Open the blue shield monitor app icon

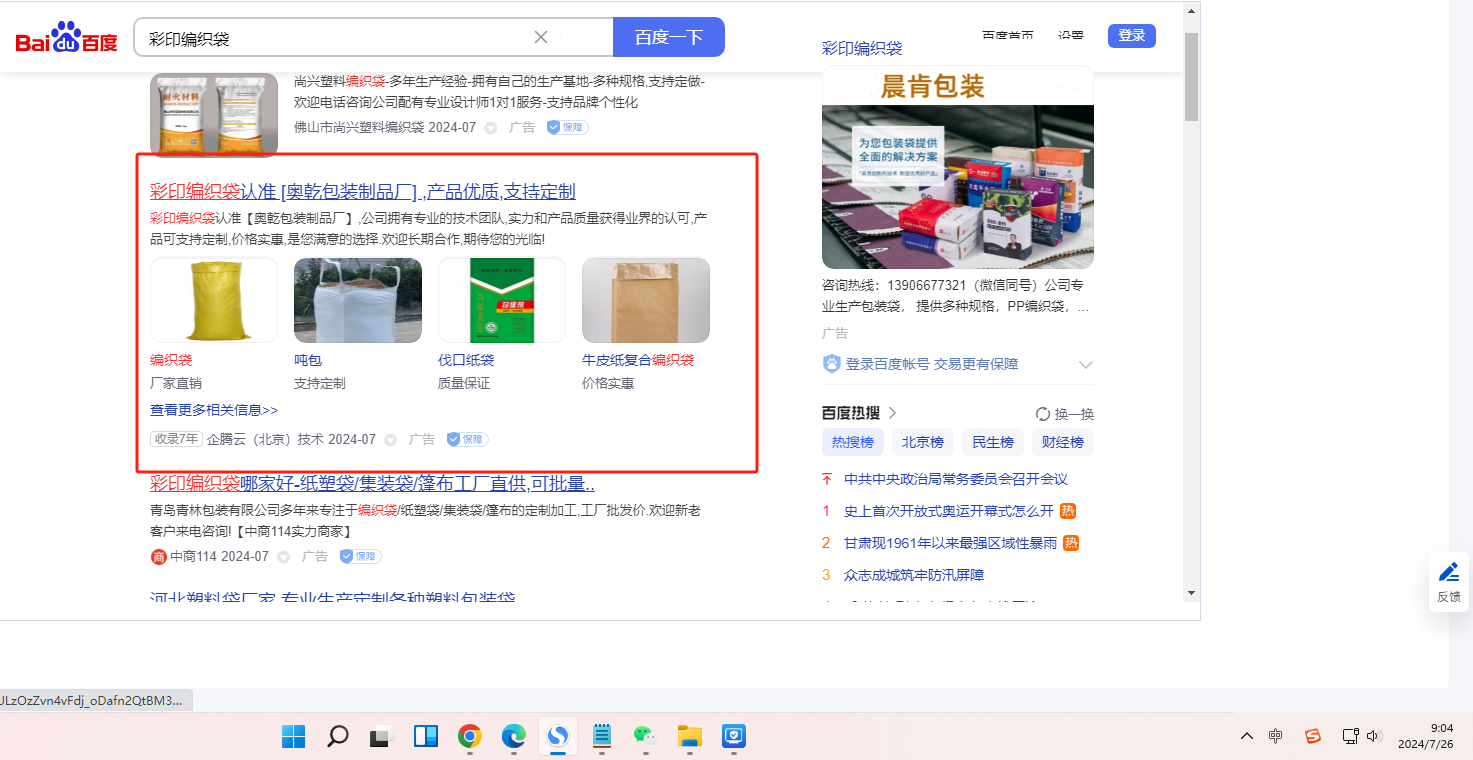click(x=734, y=737)
